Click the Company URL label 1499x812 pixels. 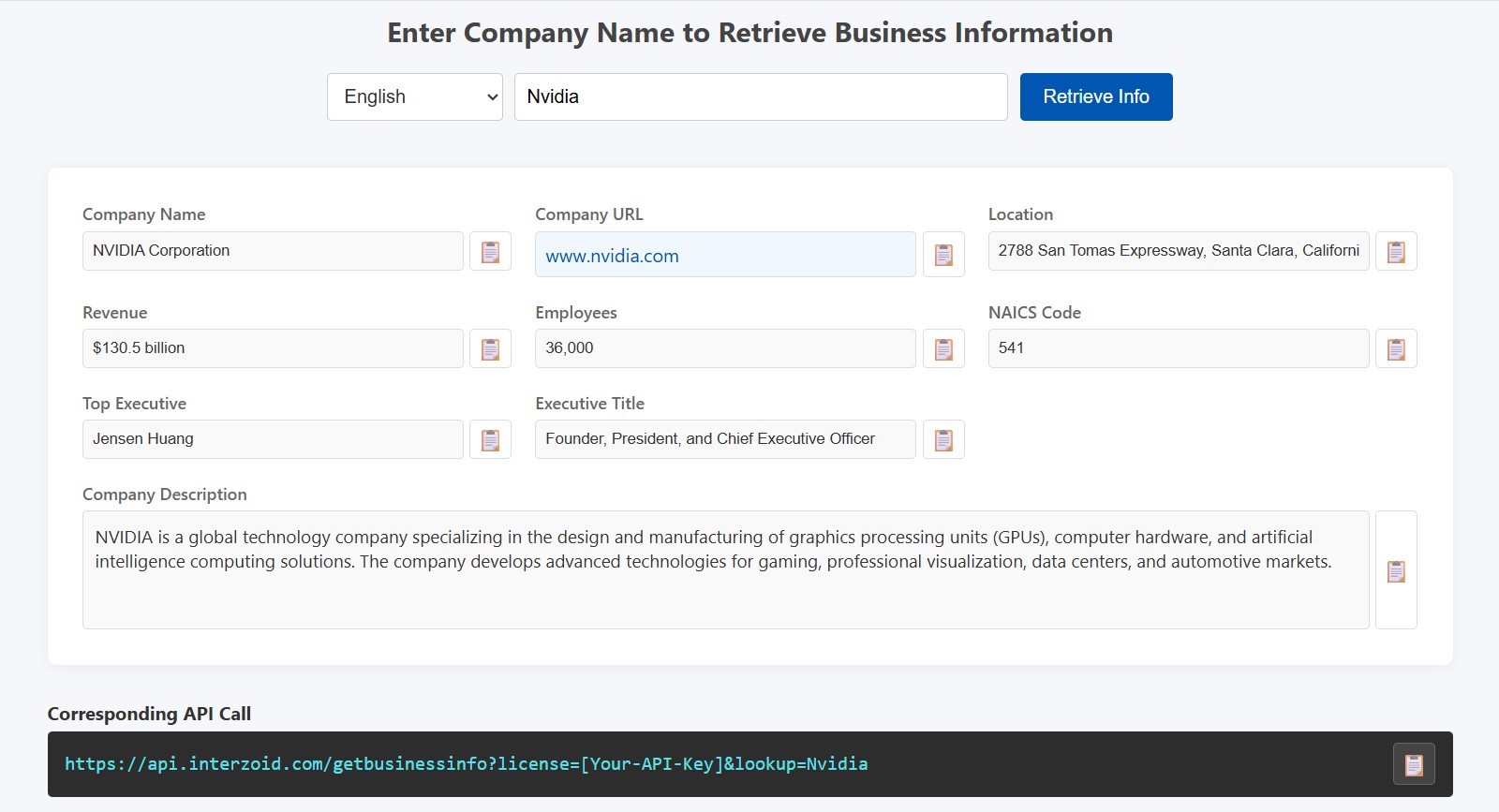coord(589,214)
